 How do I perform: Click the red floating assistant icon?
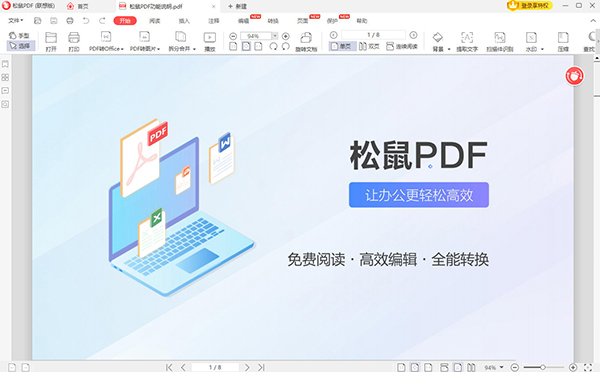pyautogui.click(x=574, y=76)
